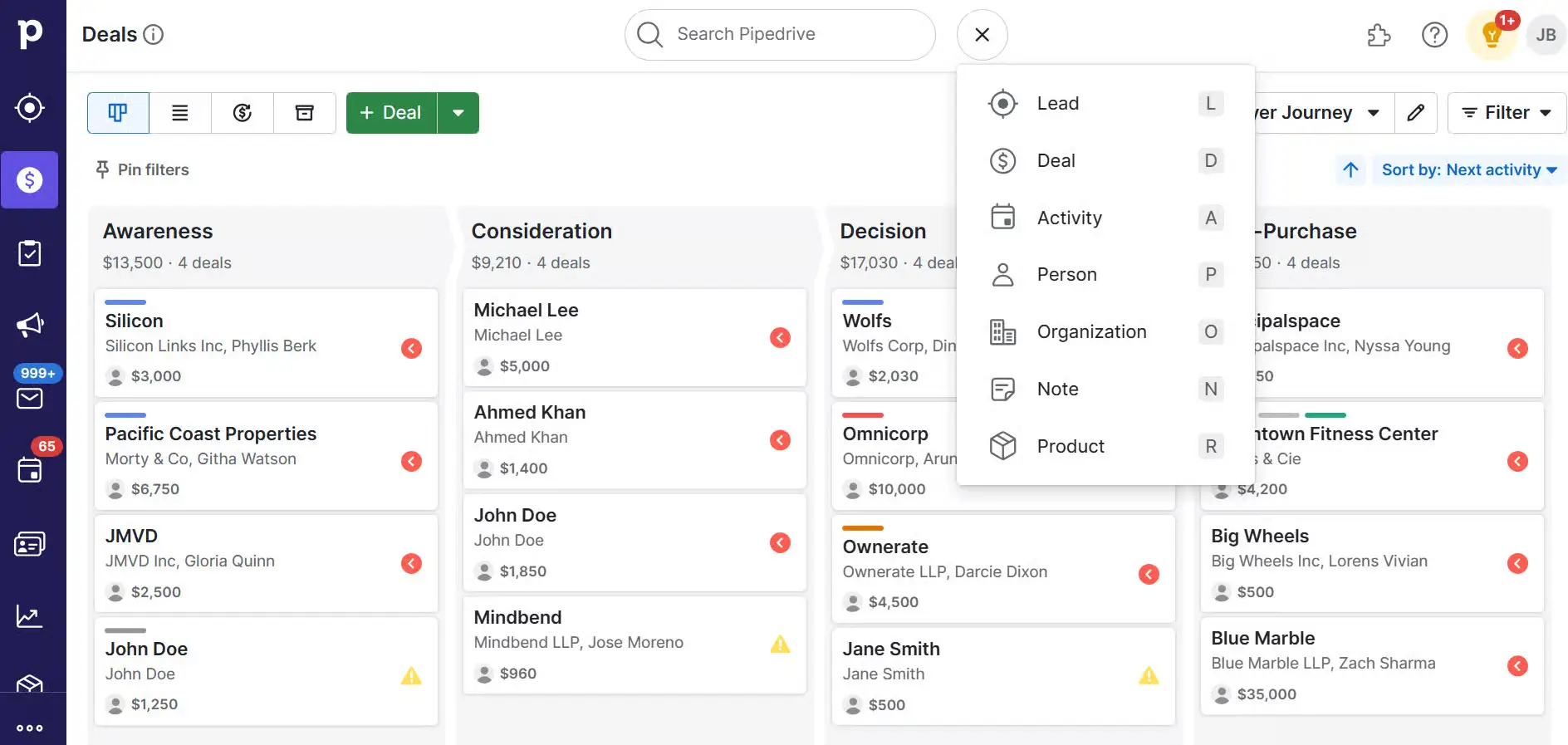Open Insights chart icon in sidebar
Viewport: 1568px width, 745px height.
30,616
